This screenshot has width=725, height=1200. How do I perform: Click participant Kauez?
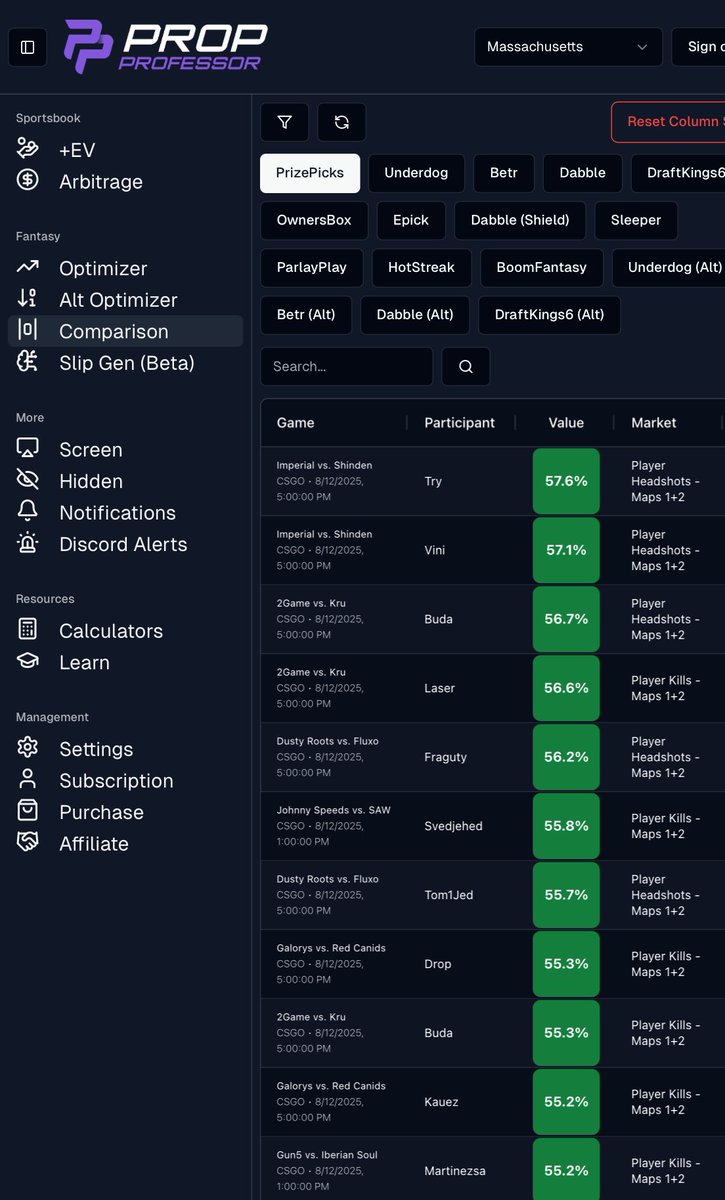point(442,1102)
